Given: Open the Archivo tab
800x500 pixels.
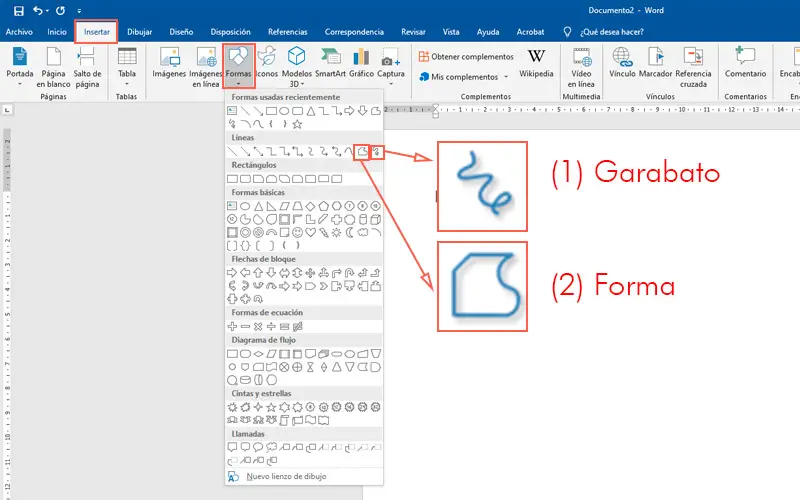Looking at the screenshot, I should click(19, 32).
